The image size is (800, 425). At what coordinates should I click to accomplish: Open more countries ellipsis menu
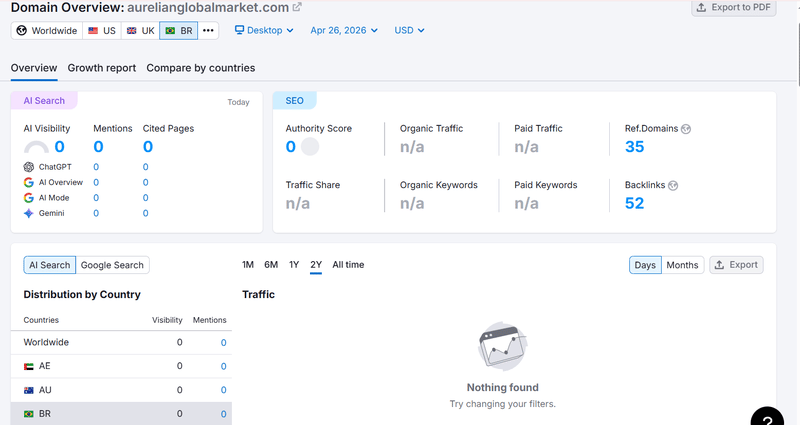click(208, 31)
